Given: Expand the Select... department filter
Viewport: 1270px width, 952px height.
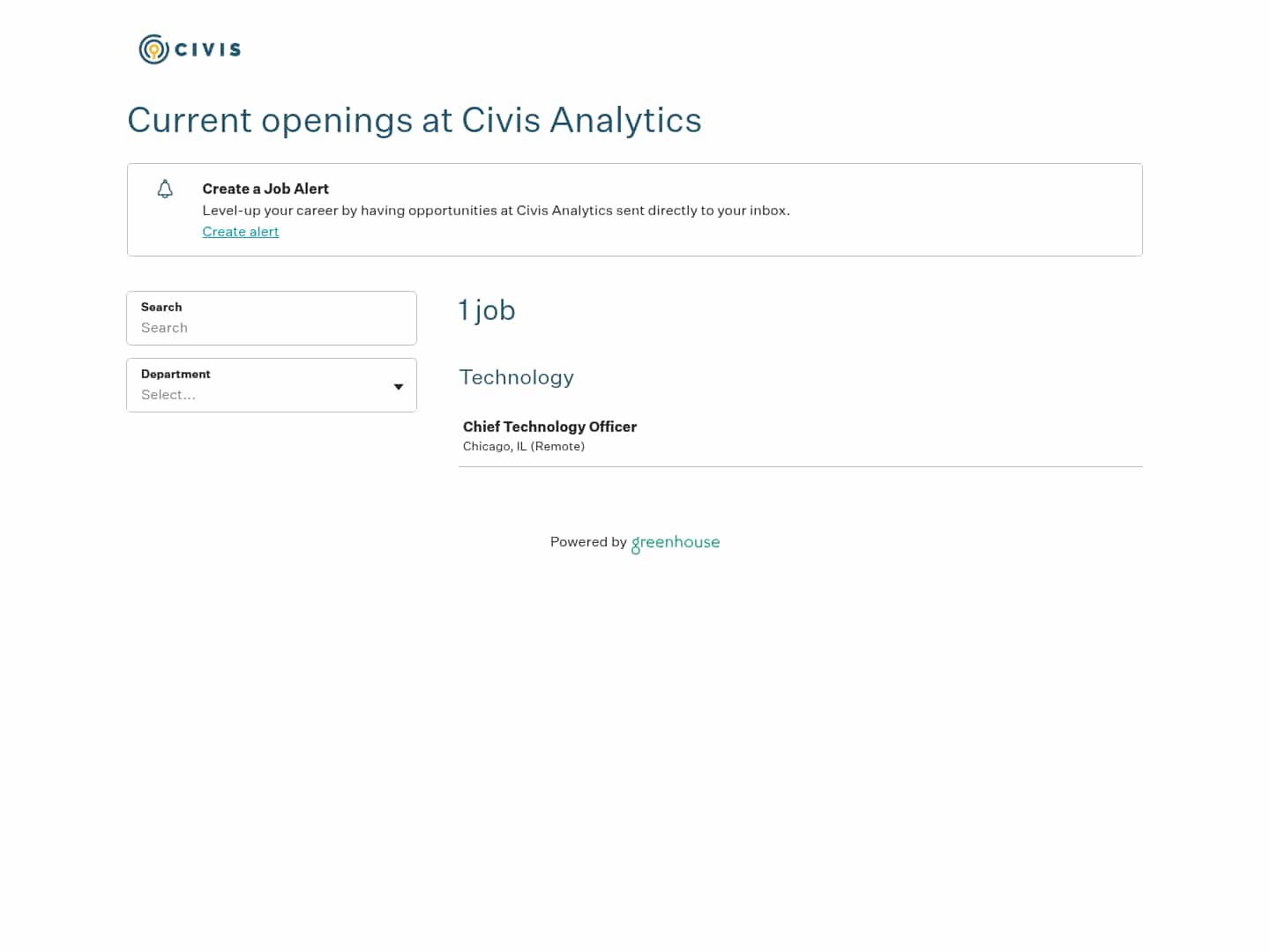Looking at the screenshot, I should [271, 395].
